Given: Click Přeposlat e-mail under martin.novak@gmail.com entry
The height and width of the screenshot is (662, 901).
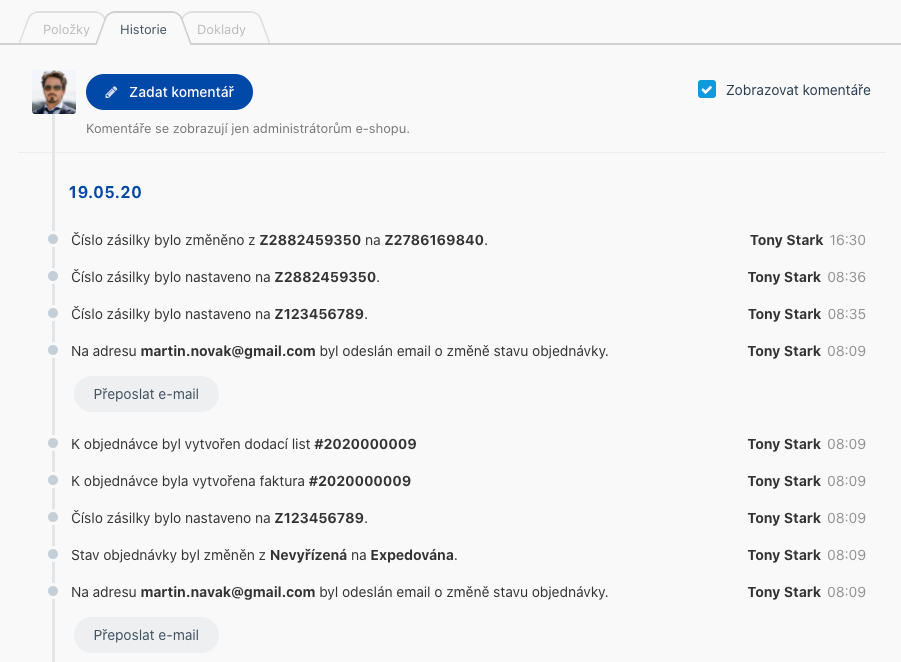Looking at the screenshot, I should click(146, 394).
